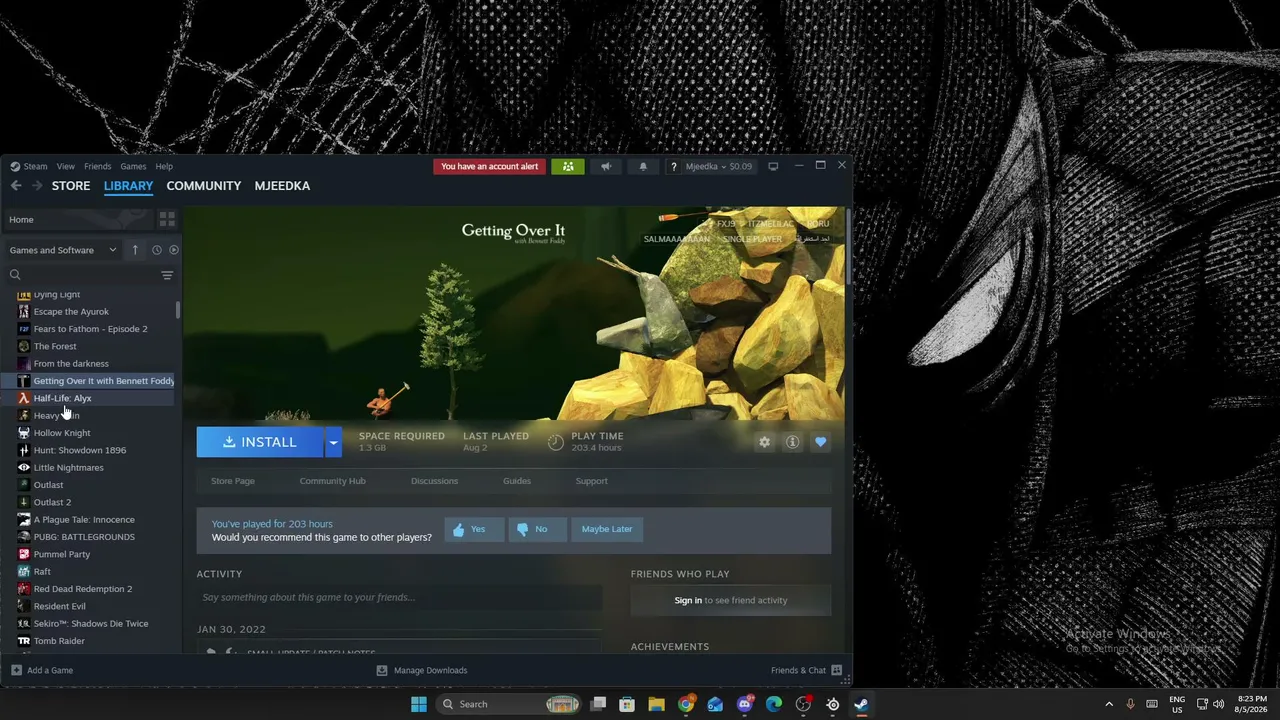1280x720 pixels.
Task: Filter to ready-to-play games using the play icon
Action: tap(174, 250)
